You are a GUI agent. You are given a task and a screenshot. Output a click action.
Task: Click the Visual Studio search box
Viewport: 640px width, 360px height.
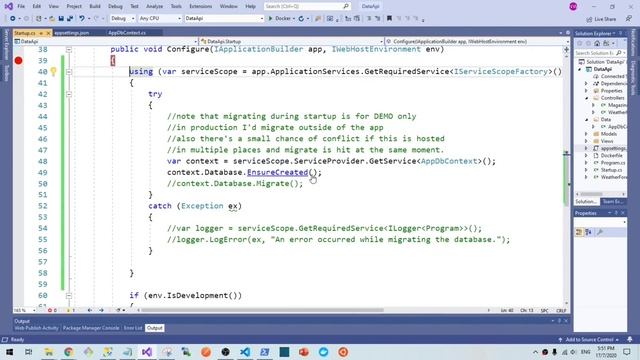tap(307, 7)
